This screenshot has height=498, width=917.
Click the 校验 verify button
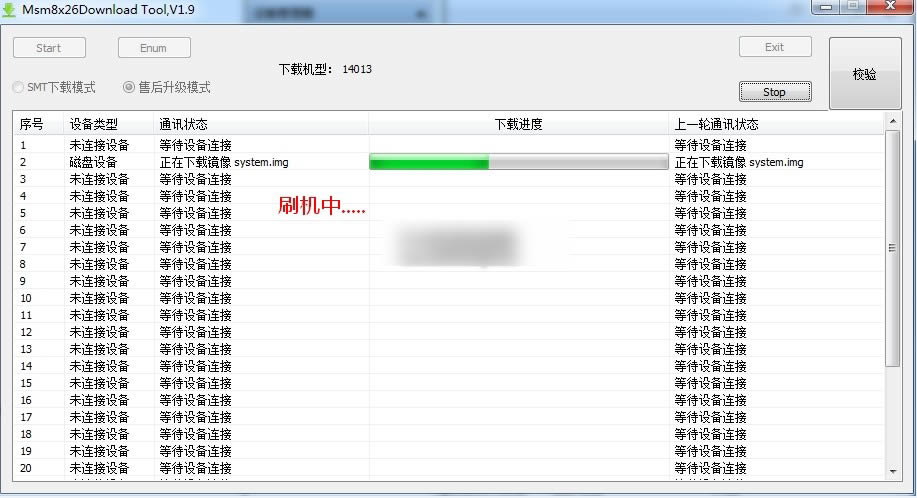[864, 74]
